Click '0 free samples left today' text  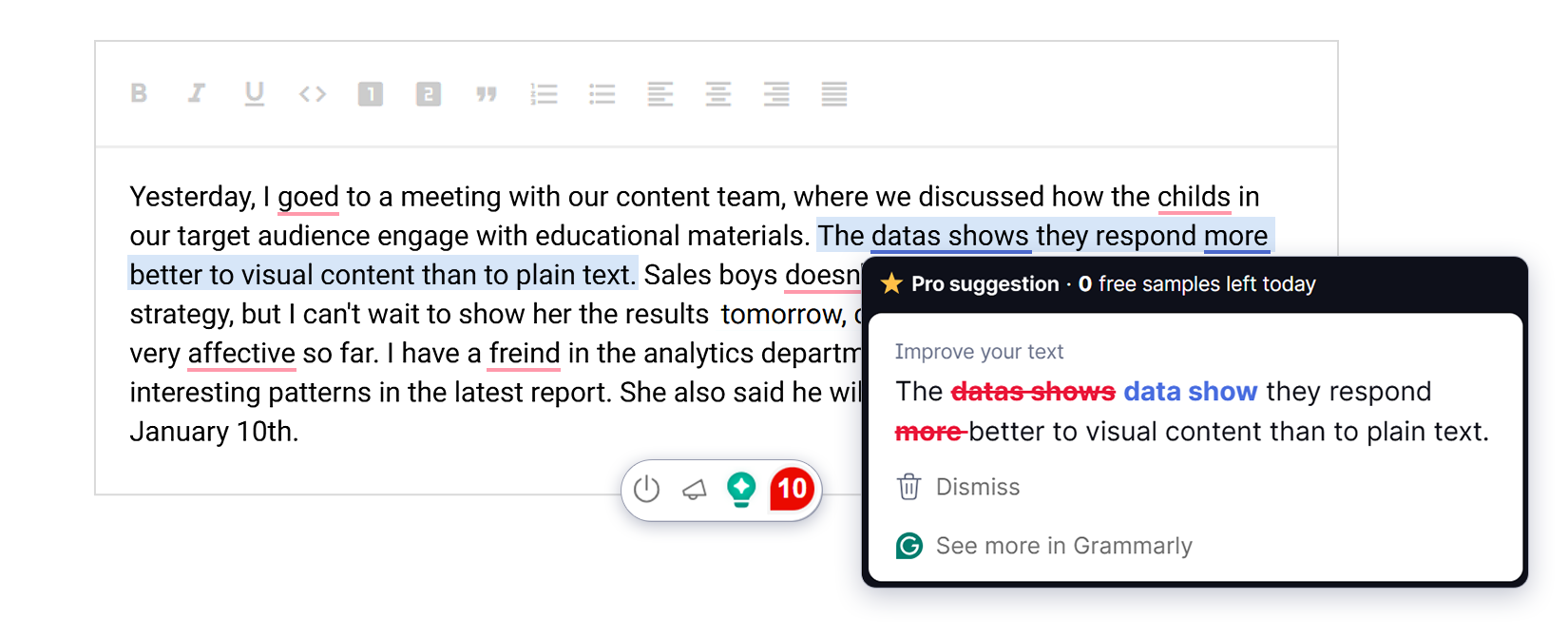click(x=1197, y=283)
